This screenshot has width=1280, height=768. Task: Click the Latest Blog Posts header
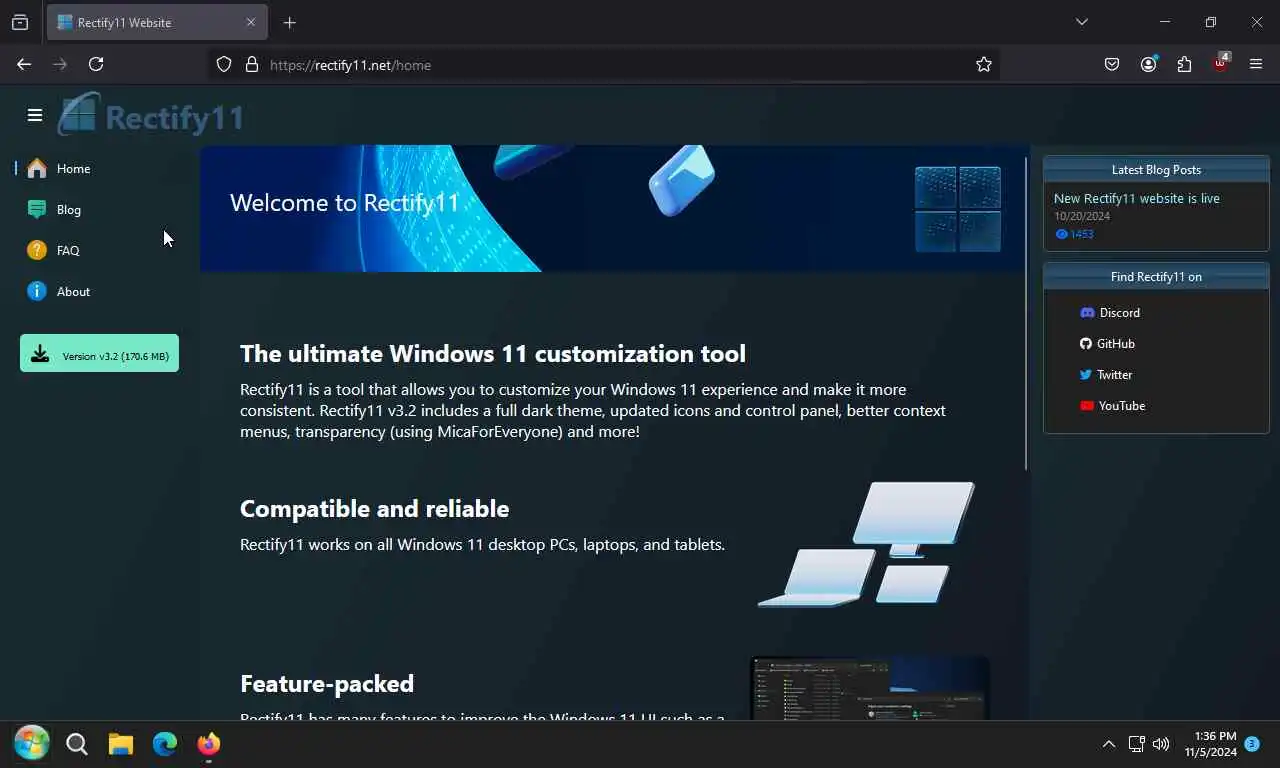[x=1156, y=169]
